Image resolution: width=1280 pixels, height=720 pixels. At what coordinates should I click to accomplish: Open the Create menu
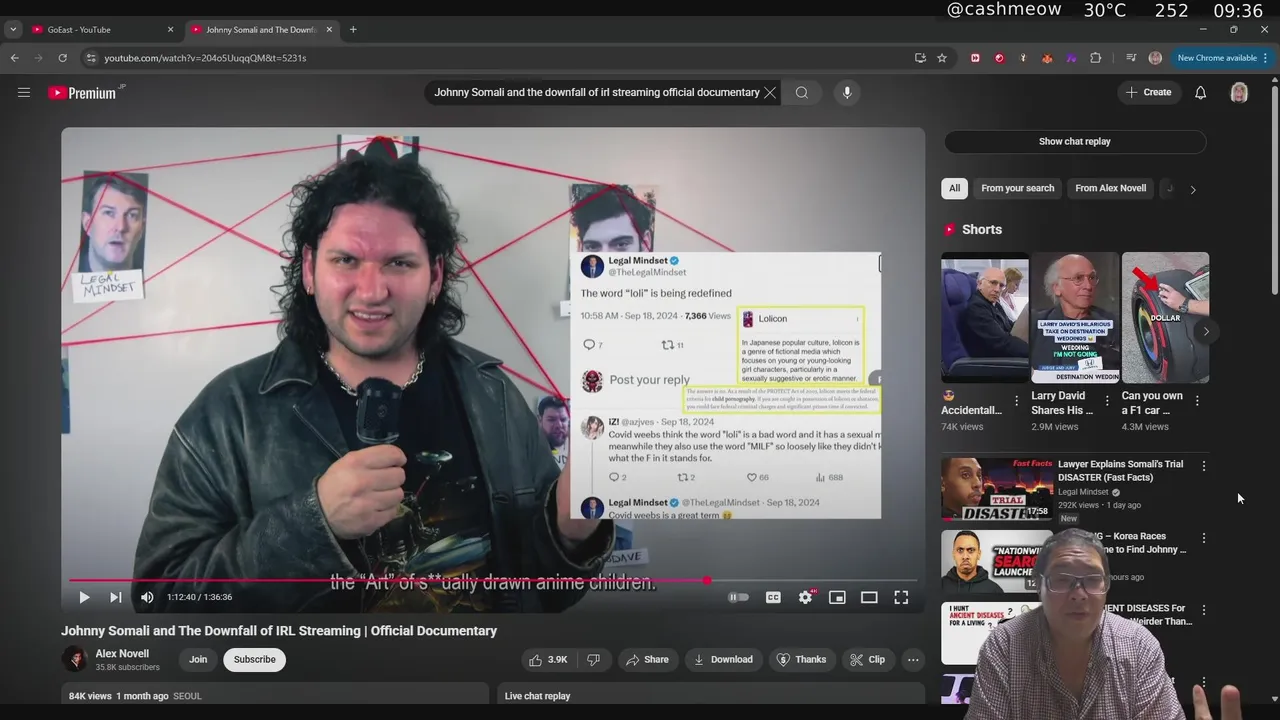[x=1148, y=92]
